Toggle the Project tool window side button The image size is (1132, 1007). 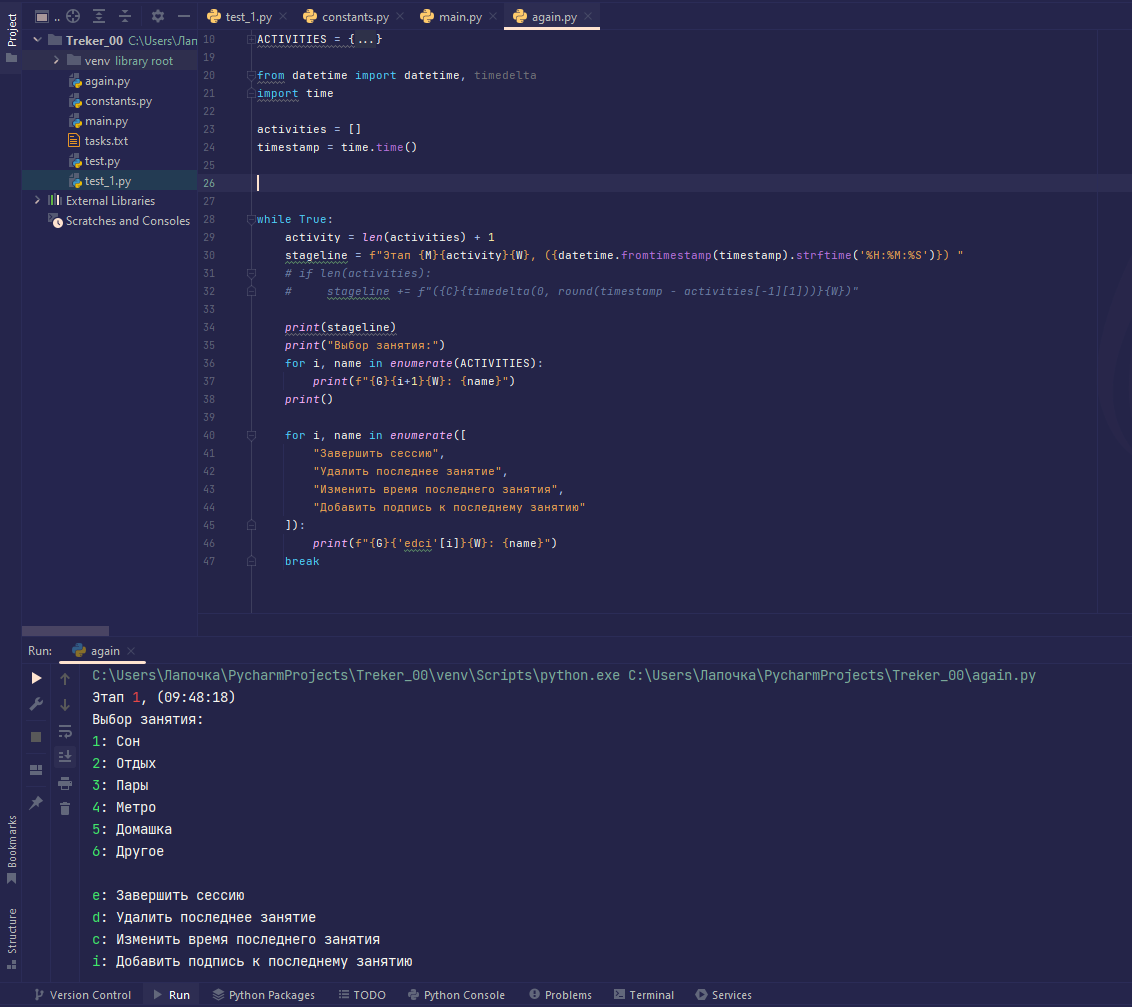click(12, 38)
